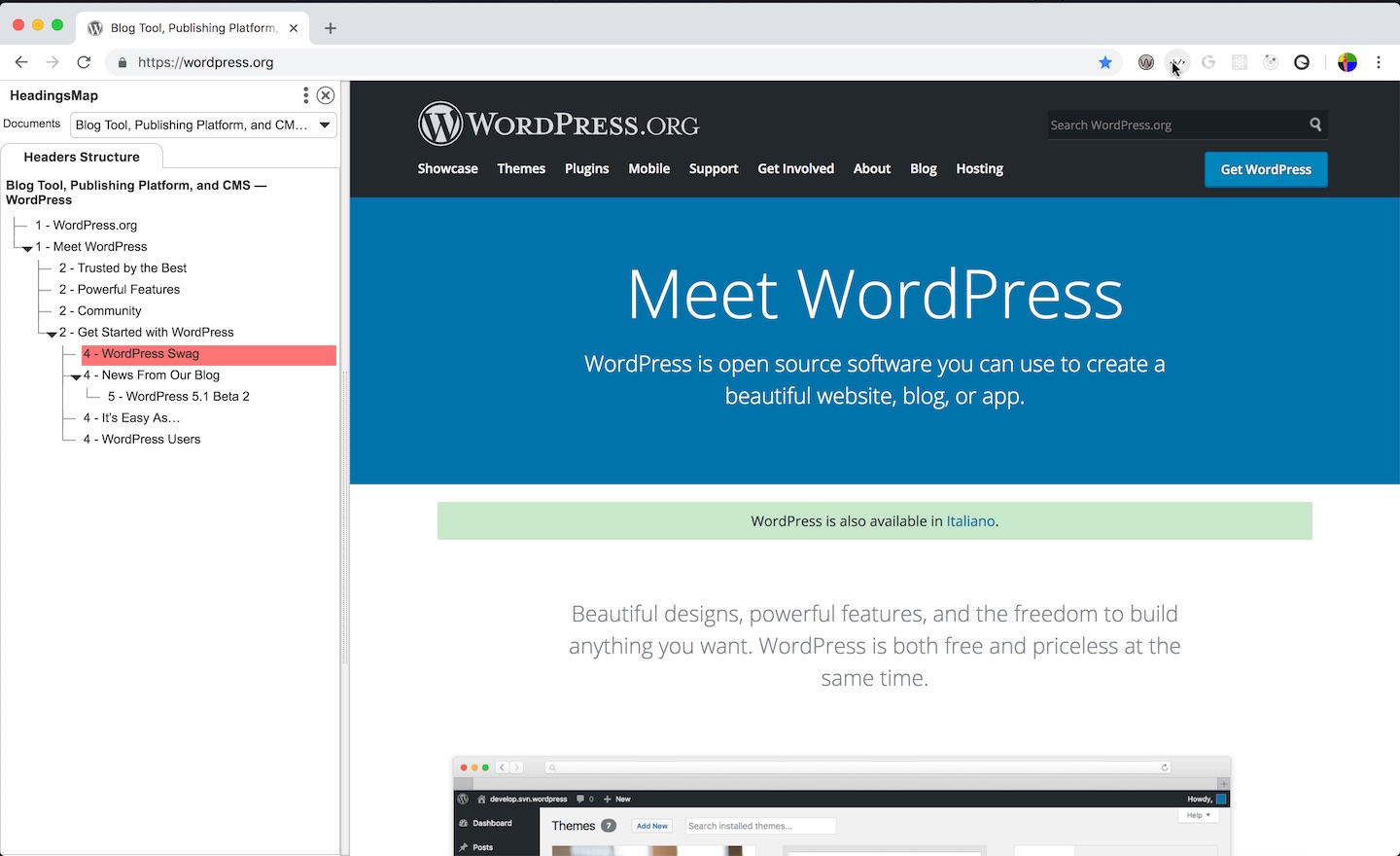Viewport: 1400px width, 856px height.
Task: Click the blue bookmark star
Action: [x=1105, y=62]
